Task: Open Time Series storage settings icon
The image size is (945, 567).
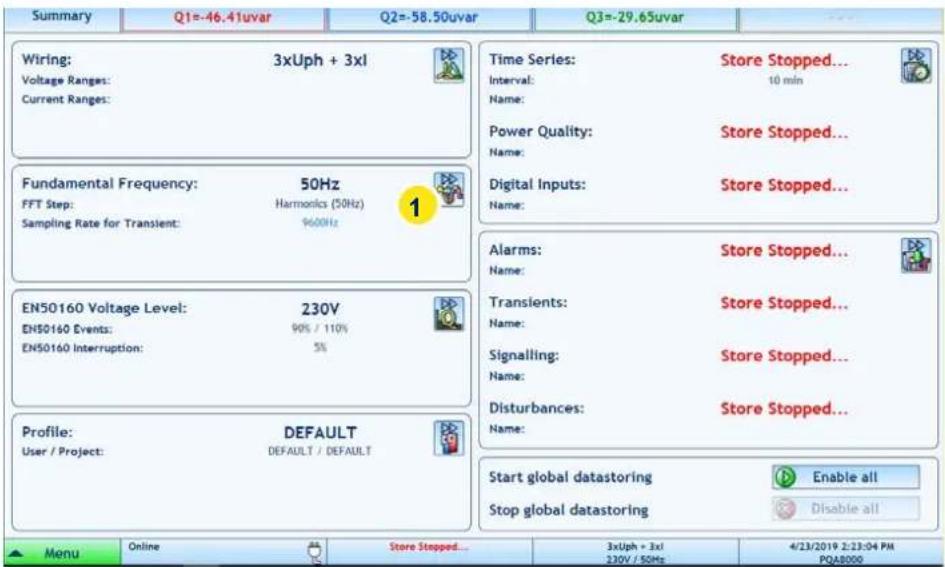Action: tap(915, 65)
